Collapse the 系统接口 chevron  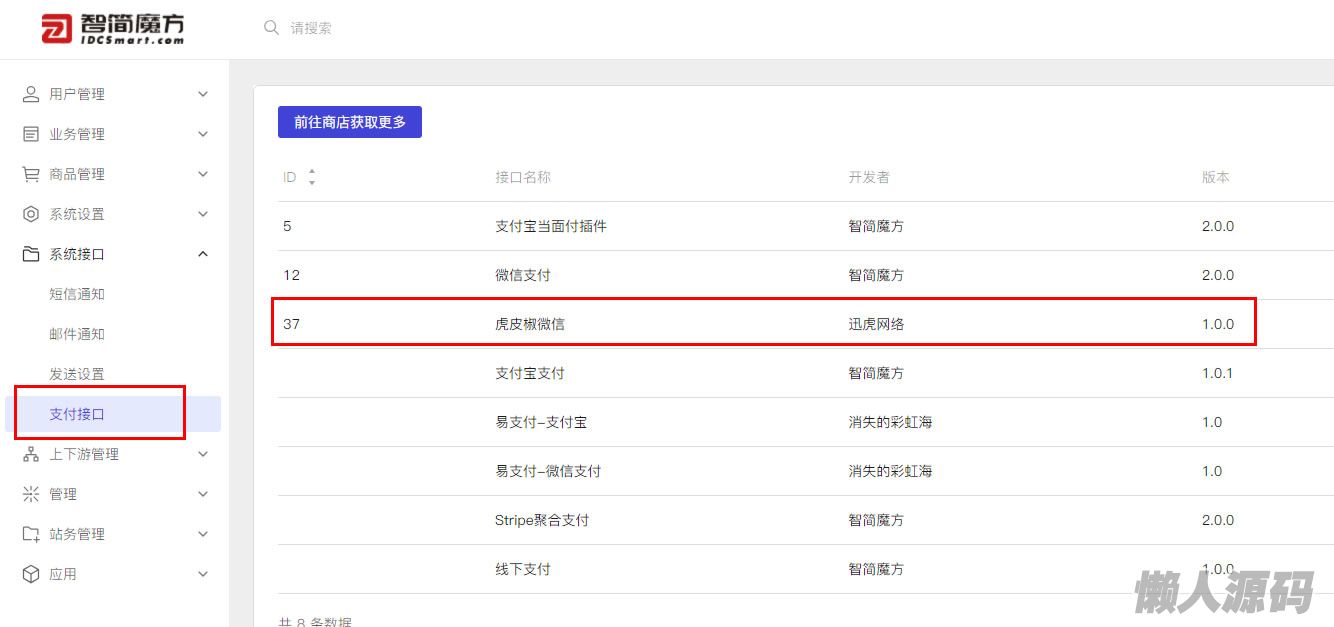(x=203, y=254)
